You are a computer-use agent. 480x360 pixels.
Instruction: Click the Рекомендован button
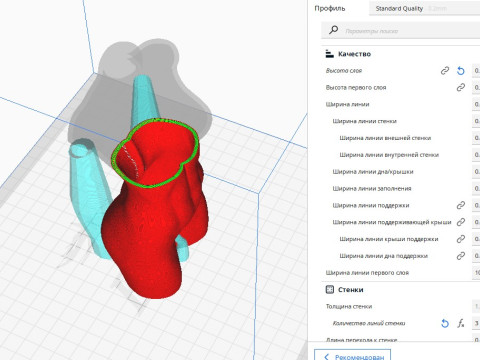352,355
